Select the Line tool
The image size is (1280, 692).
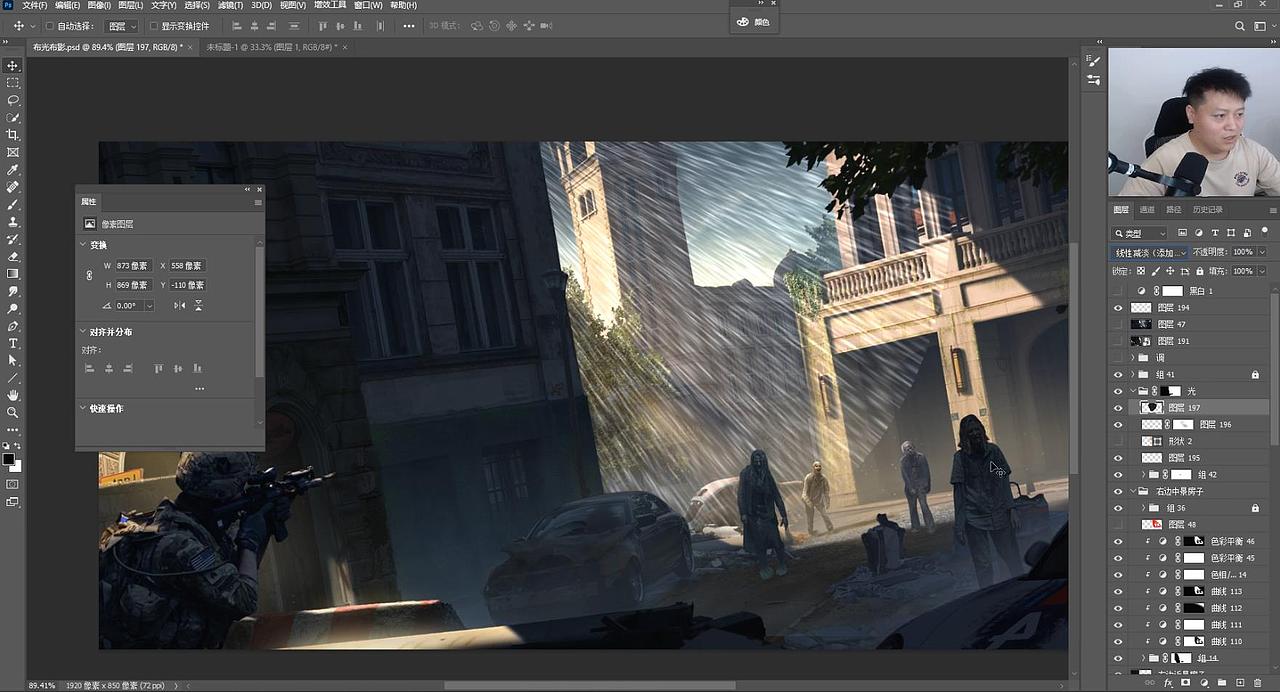point(13,378)
